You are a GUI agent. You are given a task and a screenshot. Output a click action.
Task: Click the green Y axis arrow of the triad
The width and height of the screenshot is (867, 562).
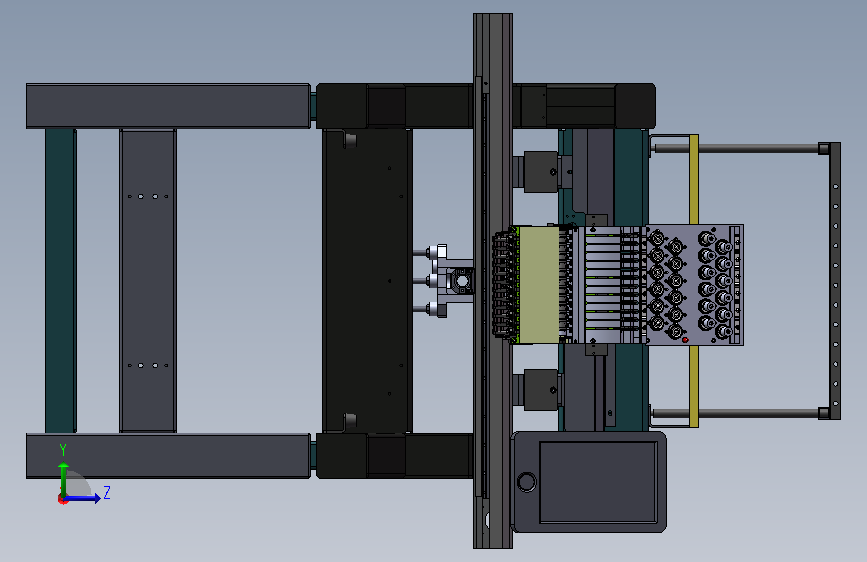click(64, 478)
